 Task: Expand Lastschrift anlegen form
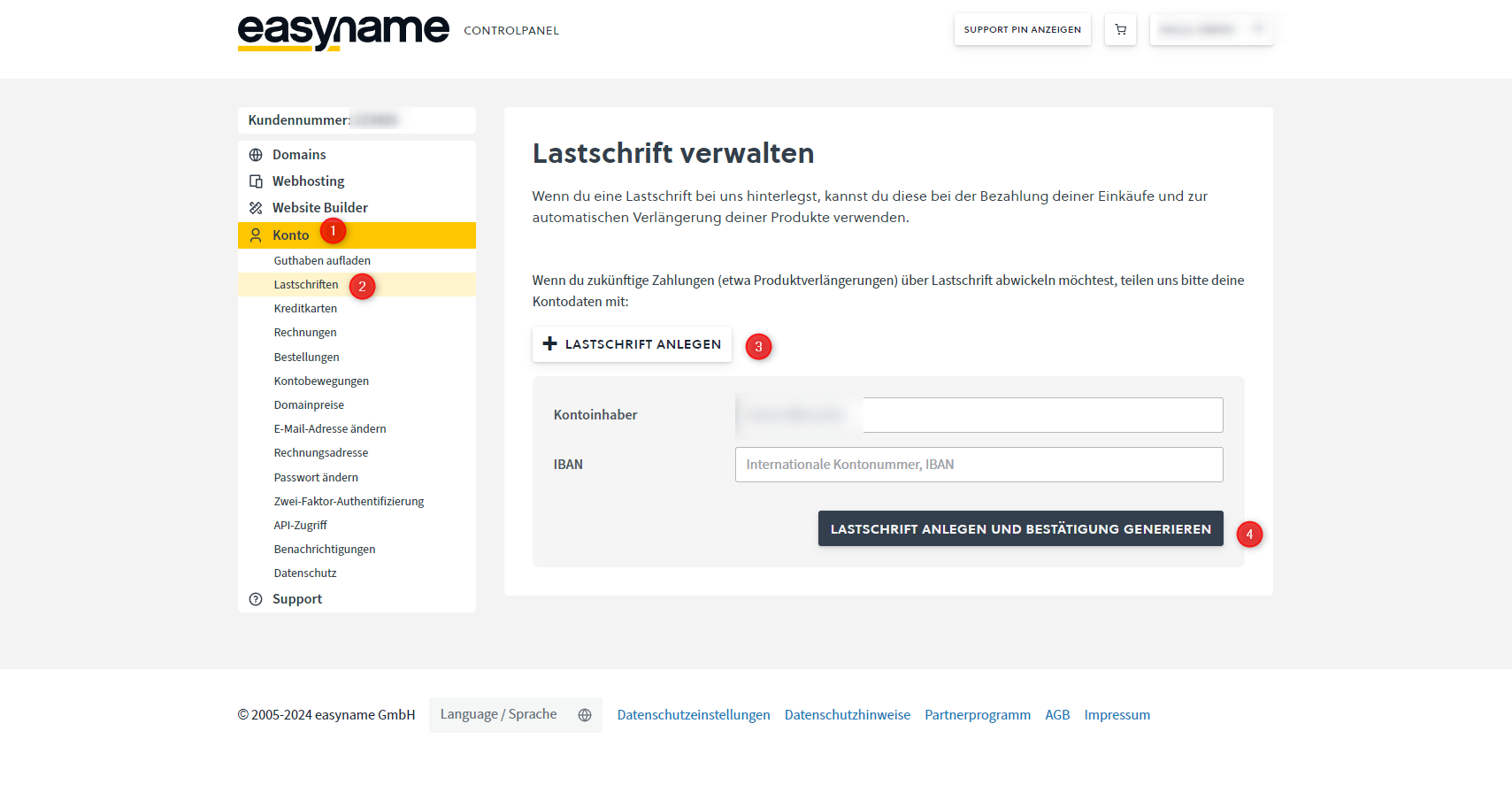tap(632, 344)
